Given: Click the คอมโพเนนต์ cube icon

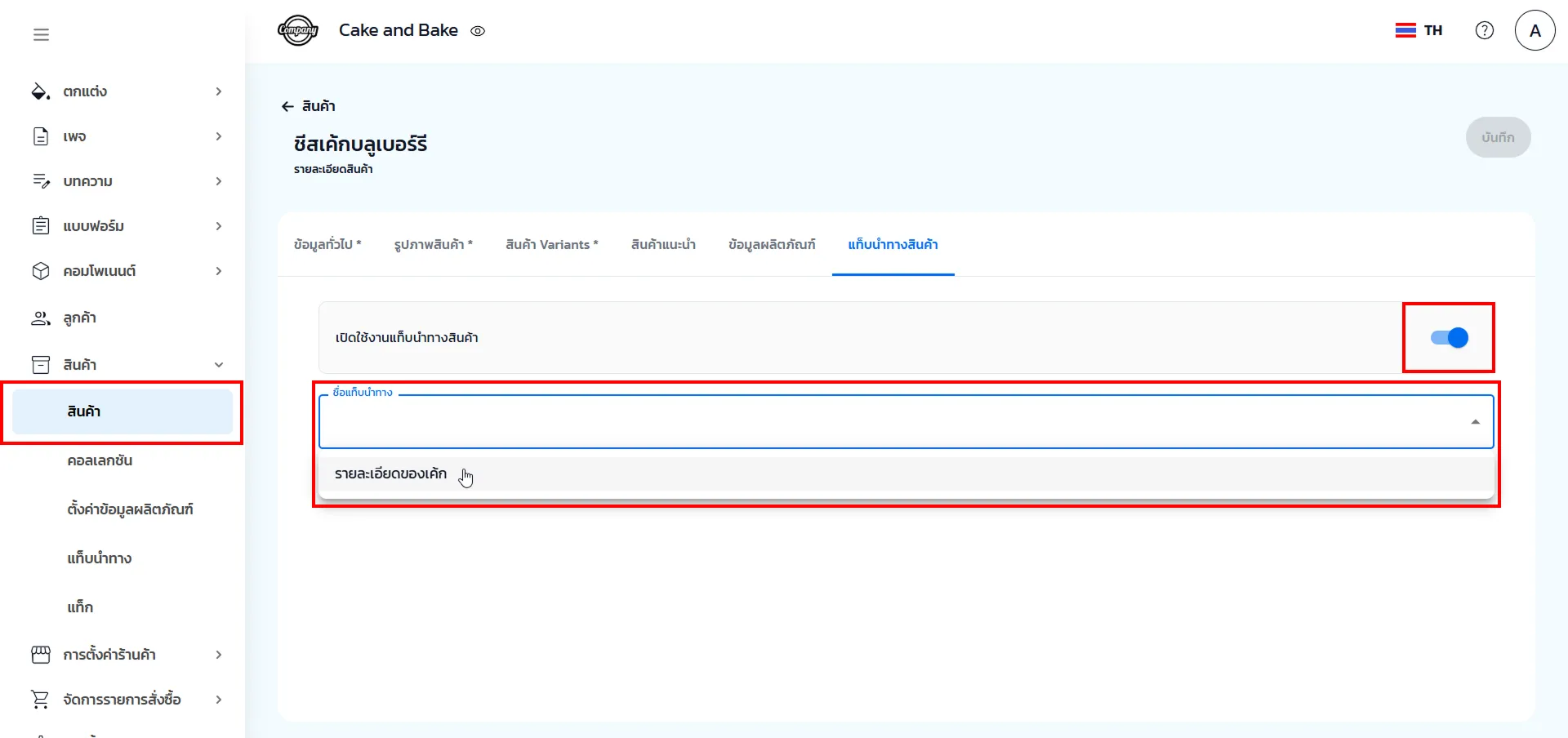Looking at the screenshot, I should 40,271.
